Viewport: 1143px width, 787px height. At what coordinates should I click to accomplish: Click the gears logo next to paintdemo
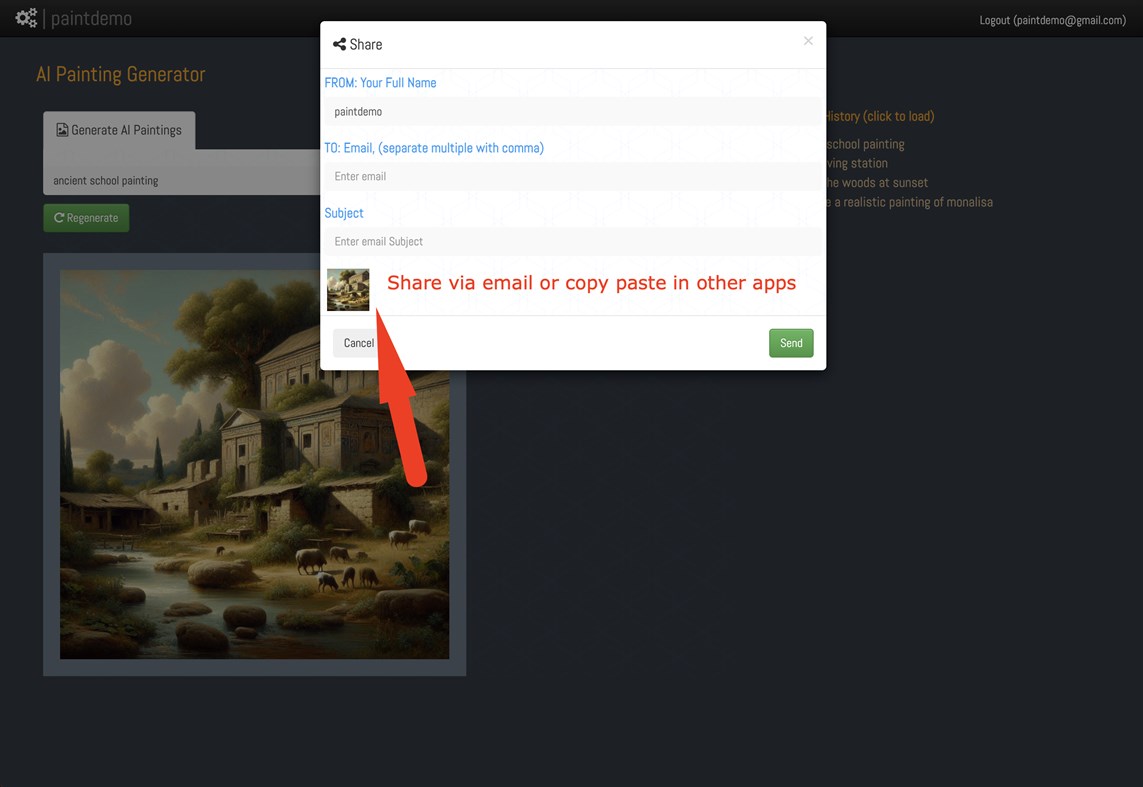click(25, 17)
